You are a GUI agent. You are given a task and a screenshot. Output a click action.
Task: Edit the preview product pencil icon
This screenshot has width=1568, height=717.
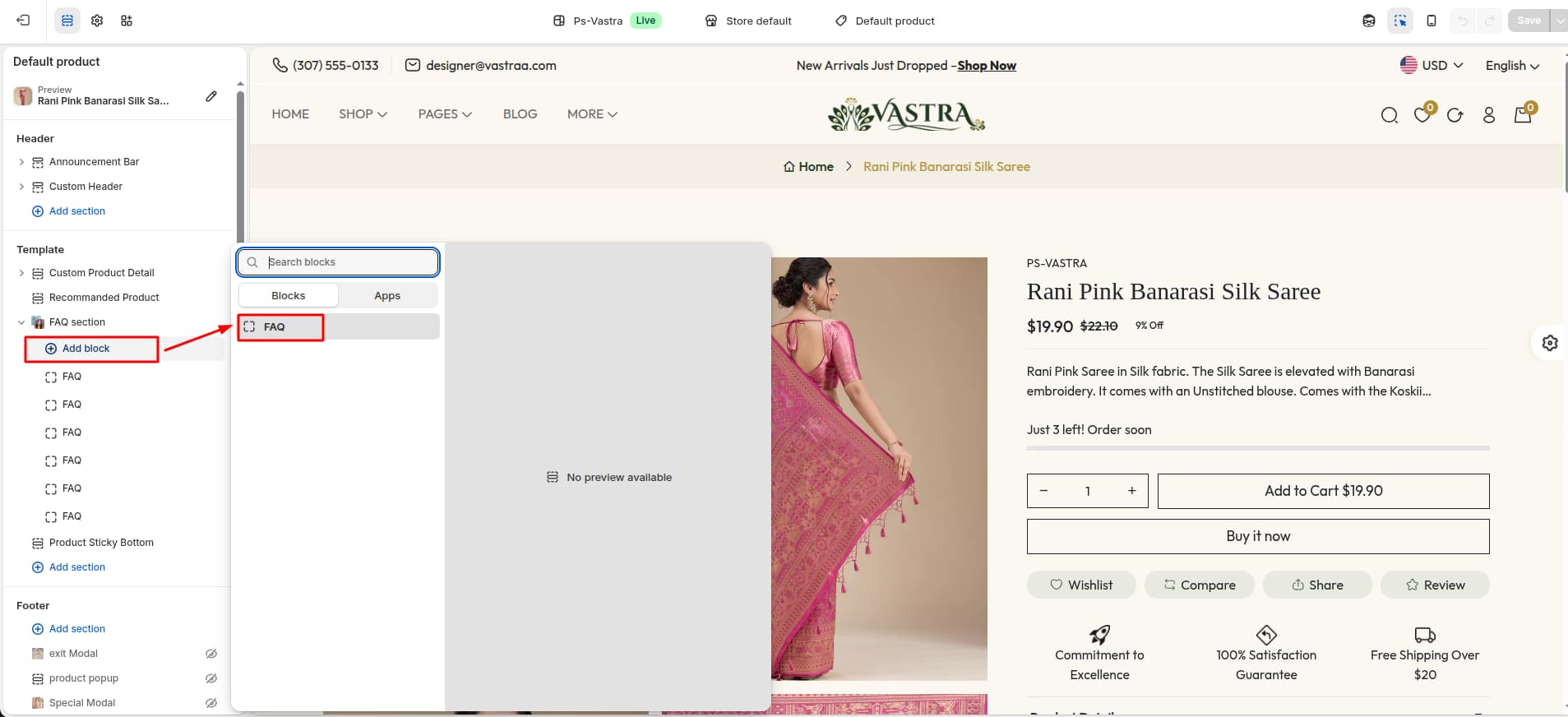[211, 96]
